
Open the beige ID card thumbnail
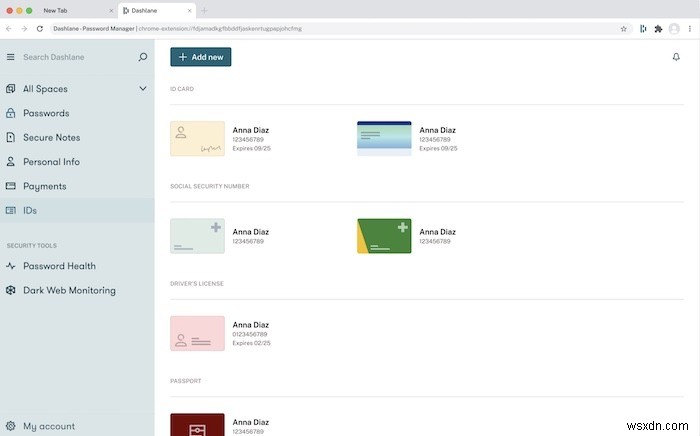(x=197, y=139)
